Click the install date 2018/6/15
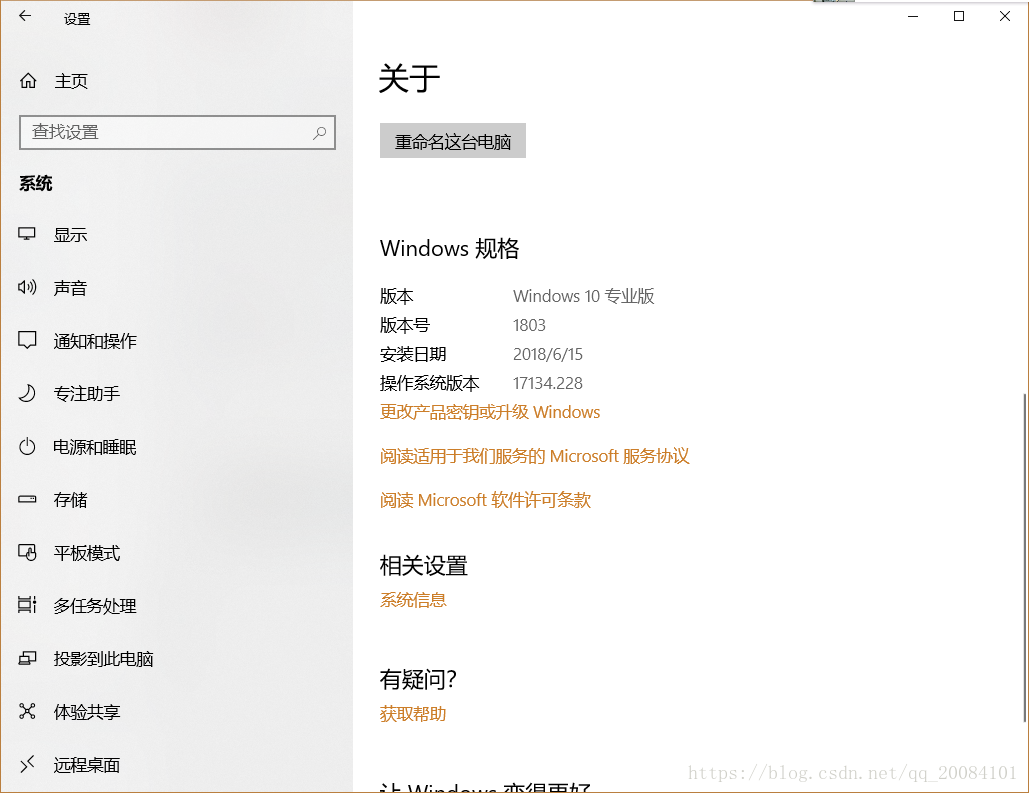Image resolution: width=1029 pixels, height=793 pixels. [x=547, y=354]
